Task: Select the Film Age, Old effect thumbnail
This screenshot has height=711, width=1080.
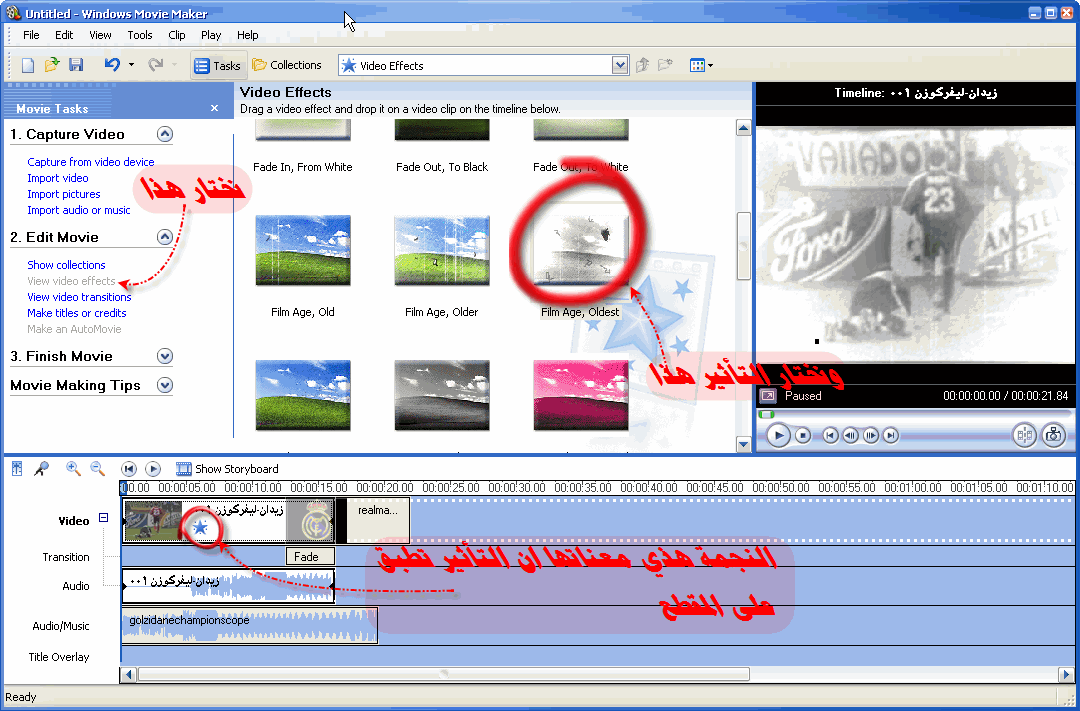Action: (x=303, y=250)
